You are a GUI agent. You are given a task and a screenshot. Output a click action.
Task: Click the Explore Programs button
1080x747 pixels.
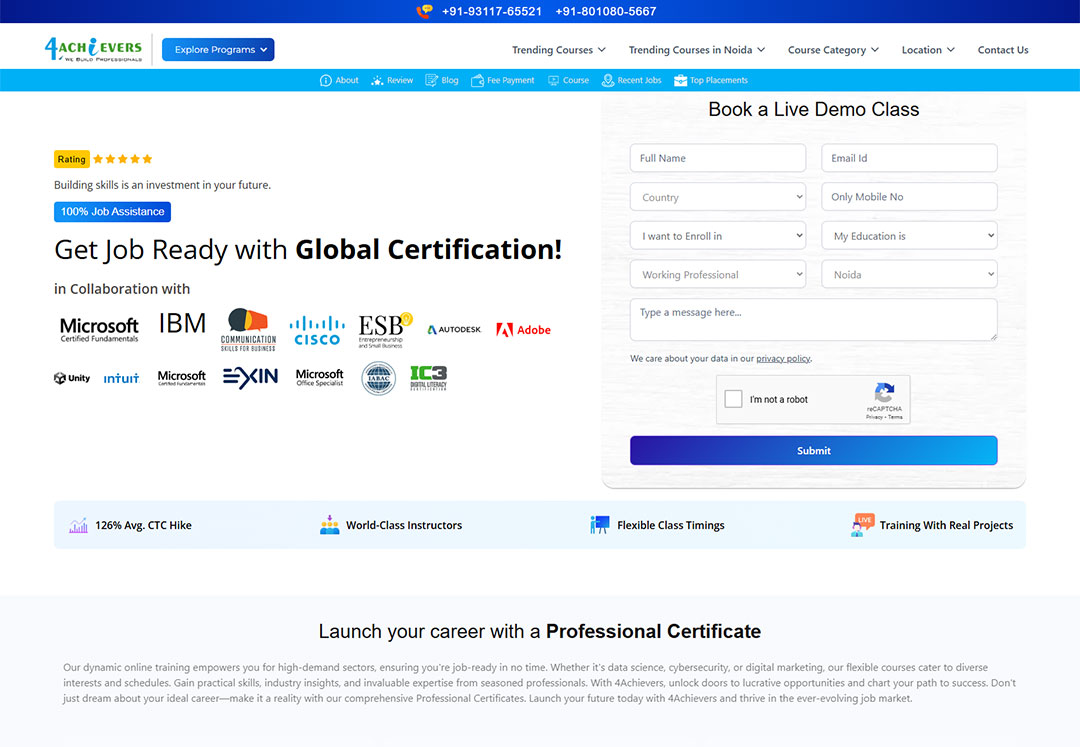point(218,50)
